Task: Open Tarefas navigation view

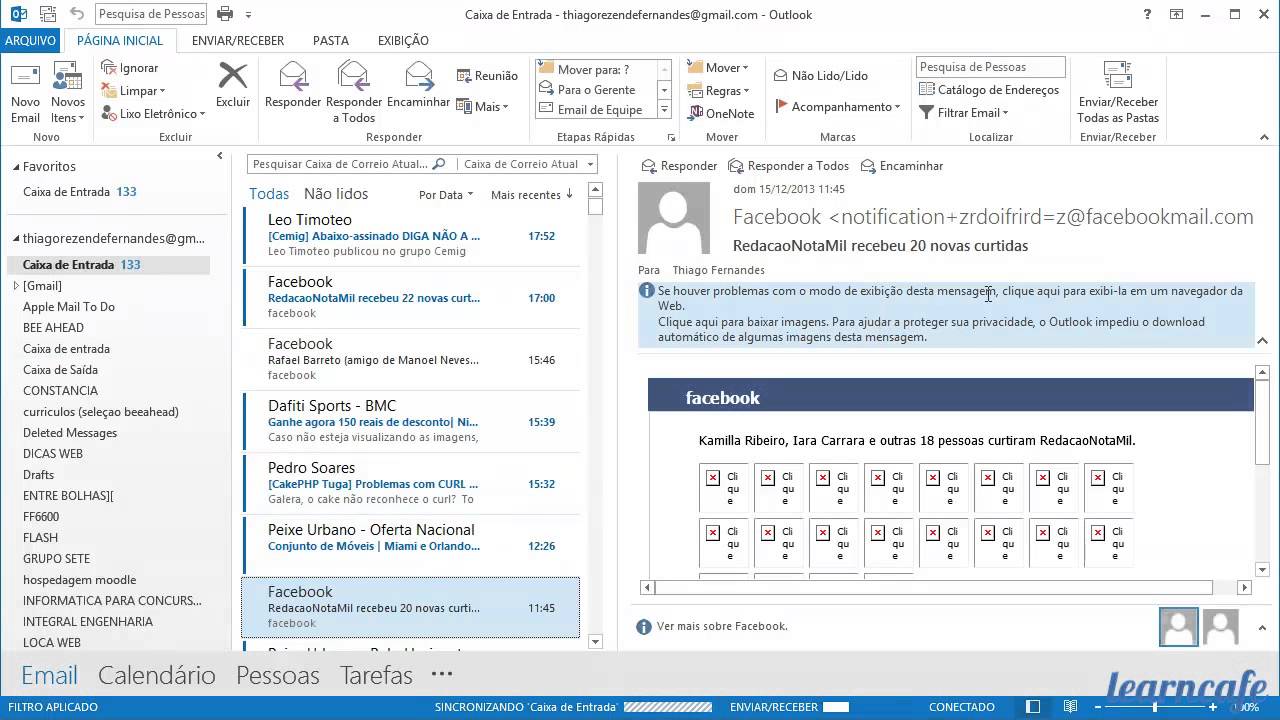Action: (376, 675)
